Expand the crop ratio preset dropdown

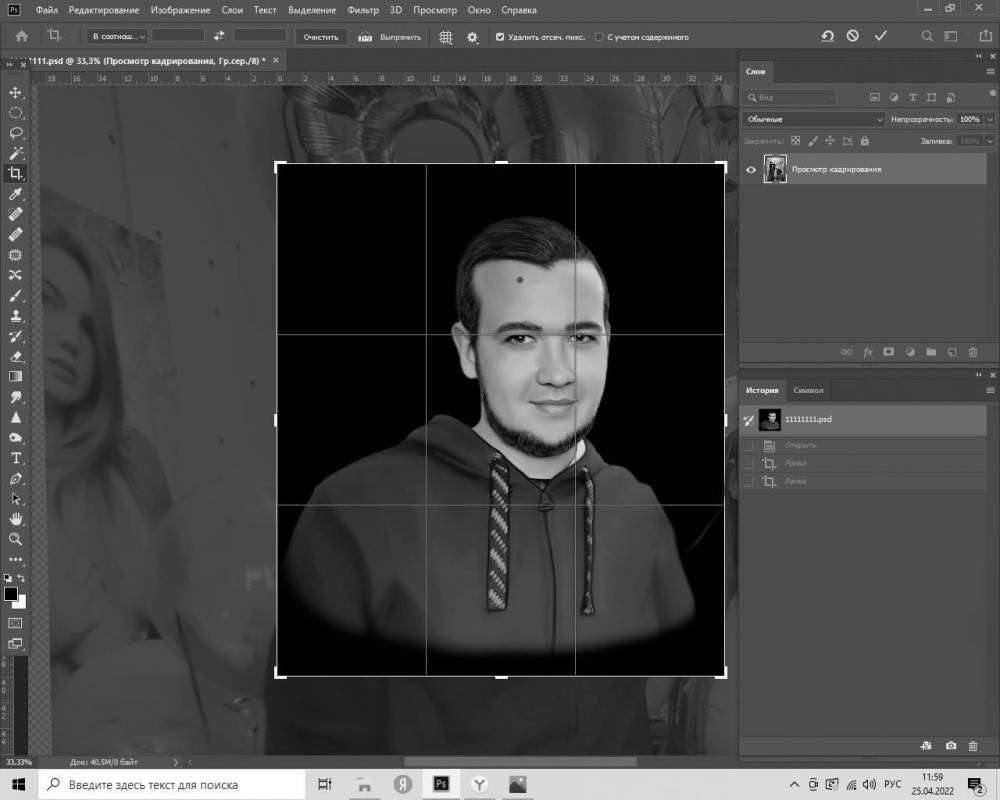pyautogui.click(x=118, y=37)
